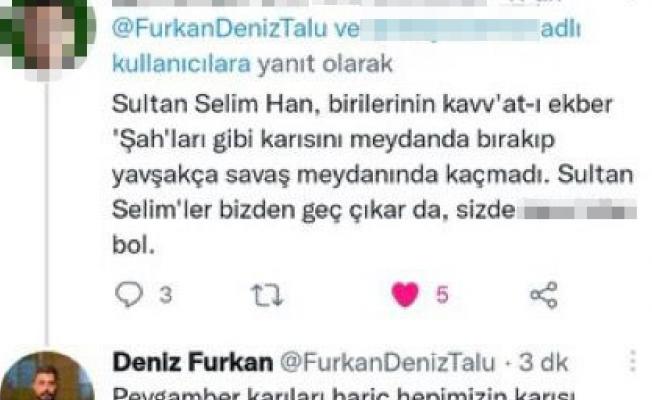Click the reply speech bubble icon
This screenshot has height=400, width=652.
click(x=129, y=294)
